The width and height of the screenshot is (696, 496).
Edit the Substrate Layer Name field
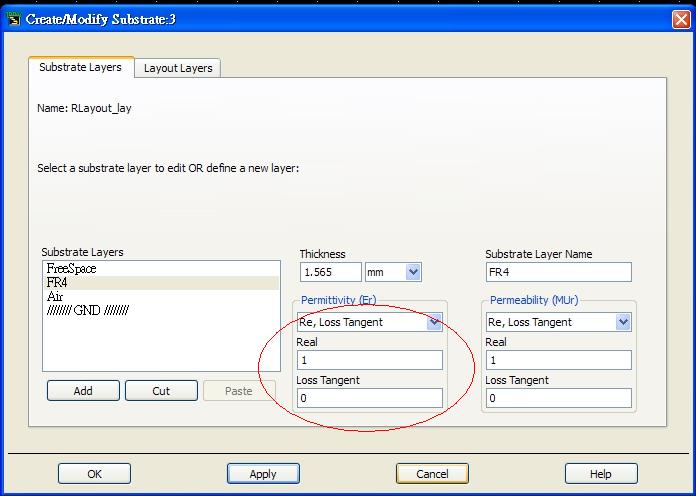tap(558, 272)
